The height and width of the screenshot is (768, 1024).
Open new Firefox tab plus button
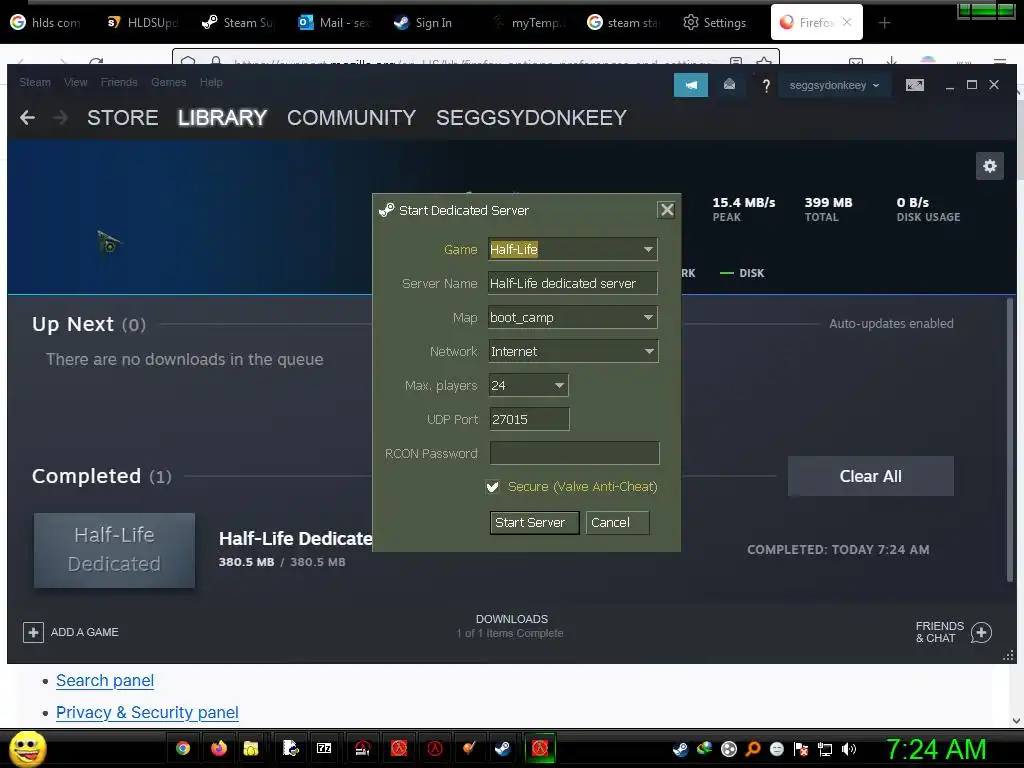click(x=884, y=23)
